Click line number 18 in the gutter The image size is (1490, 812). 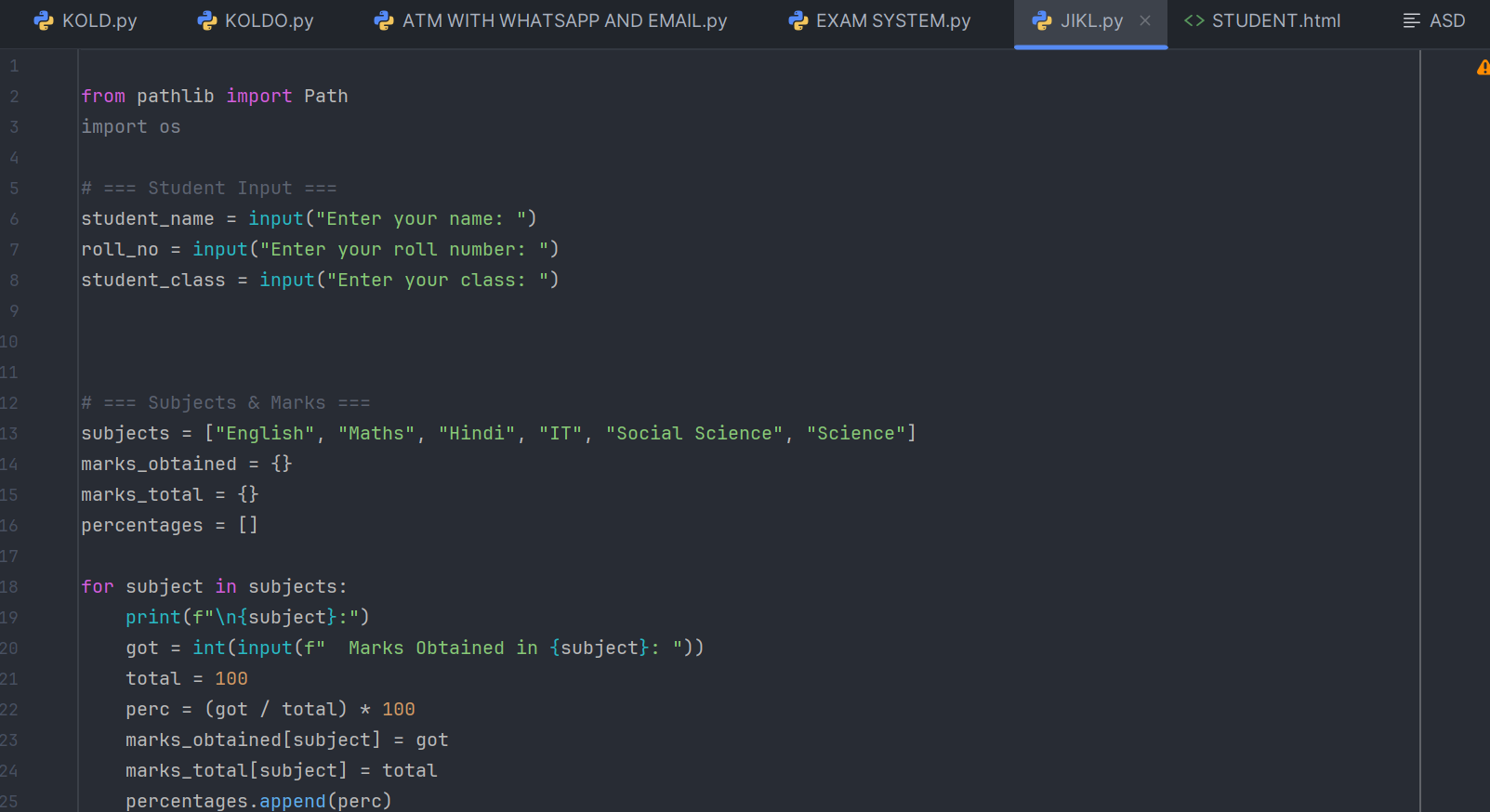pos(9,587)
